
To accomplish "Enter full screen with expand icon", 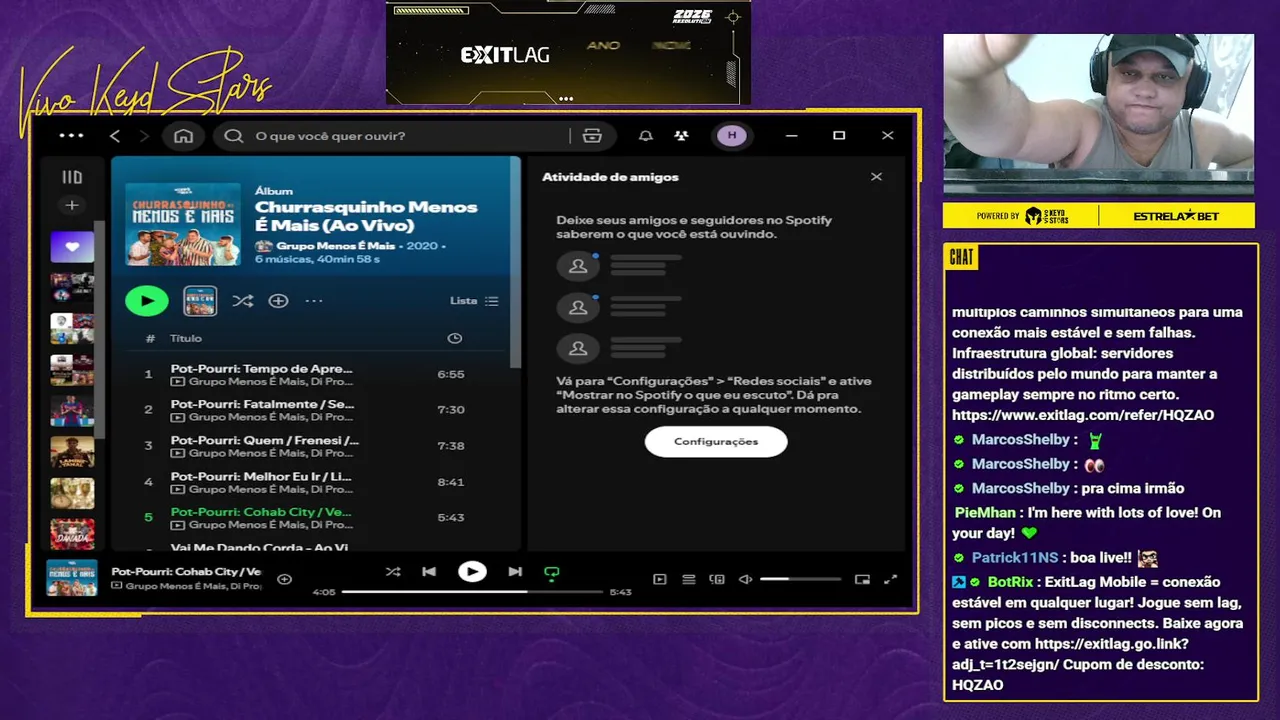I will [890, 579].
